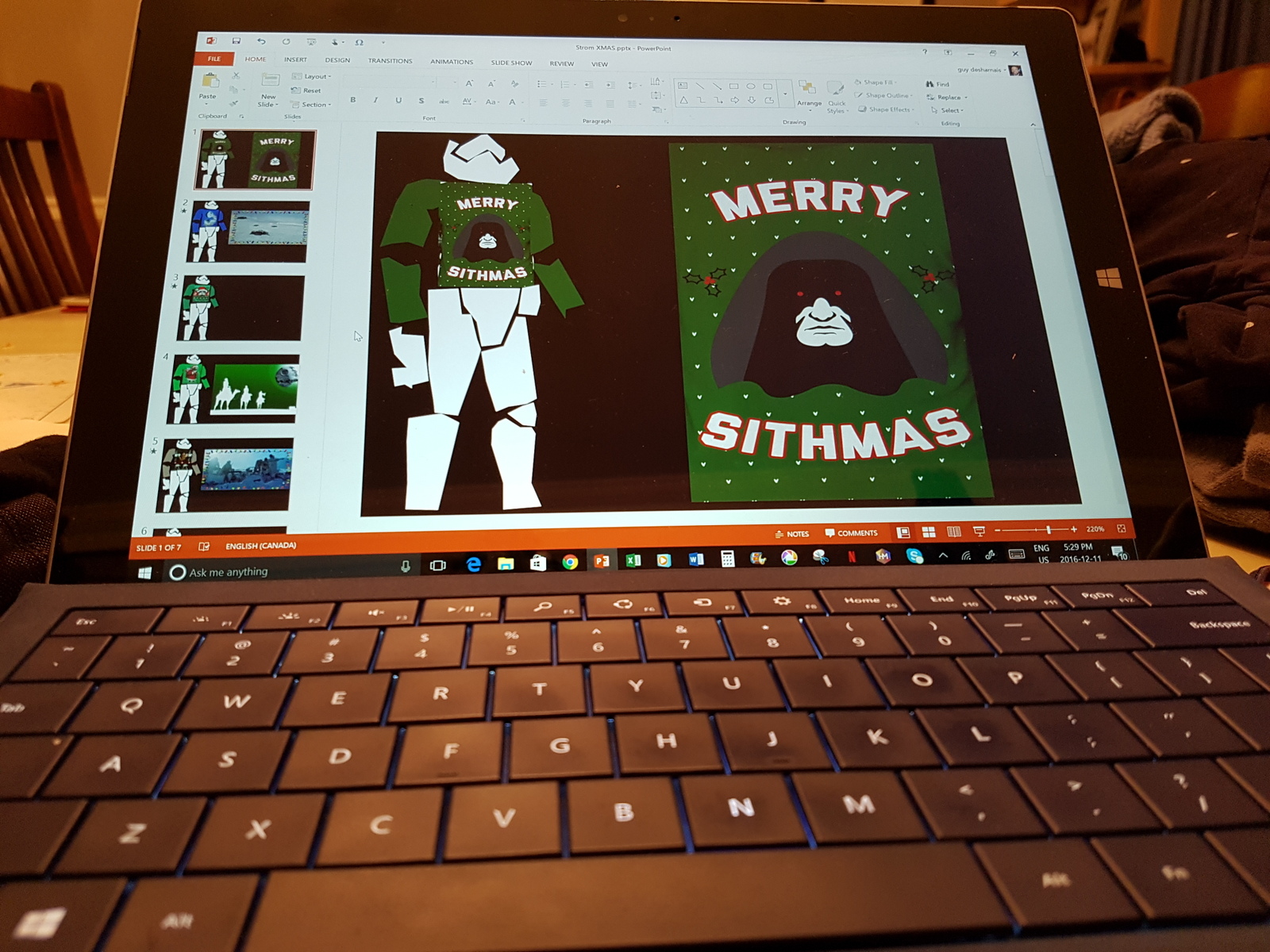Pick the oval shape in Drawing gallery
Image resolution: width=1270 pixels, height=952 pixels.
750,86
